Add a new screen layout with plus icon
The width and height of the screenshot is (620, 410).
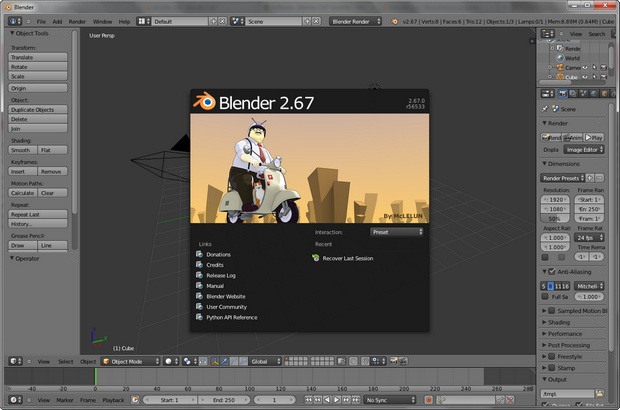point(214,21)
